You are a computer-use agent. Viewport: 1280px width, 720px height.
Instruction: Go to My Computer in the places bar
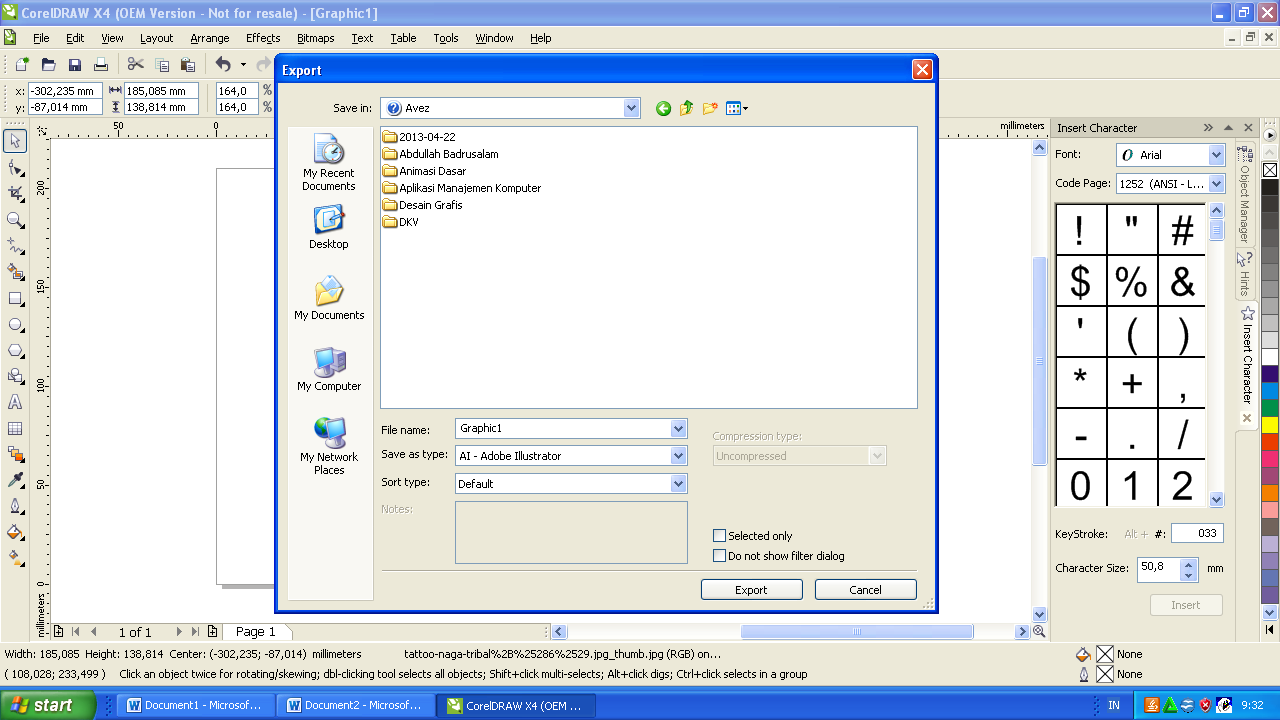click(x=329, y=370)
